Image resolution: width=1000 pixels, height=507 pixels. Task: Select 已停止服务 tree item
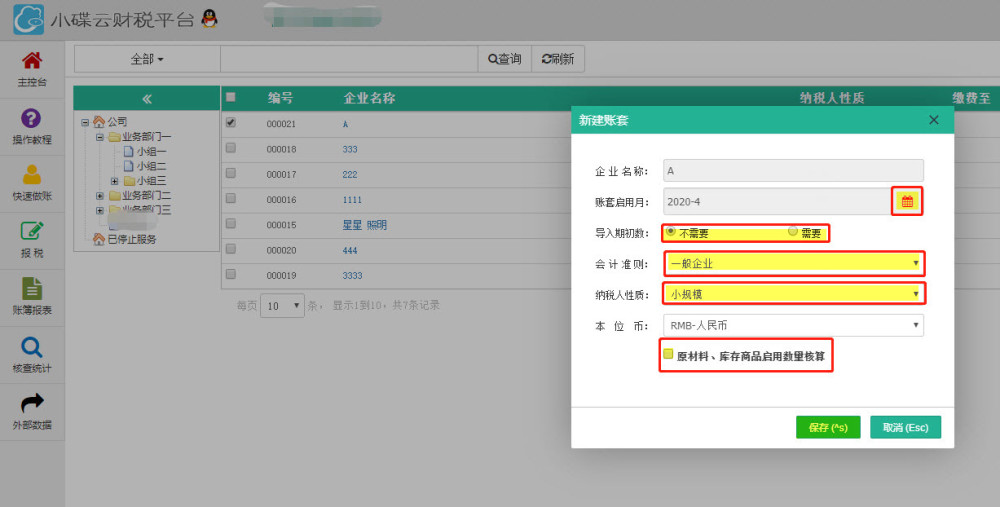tap(132, 239)
